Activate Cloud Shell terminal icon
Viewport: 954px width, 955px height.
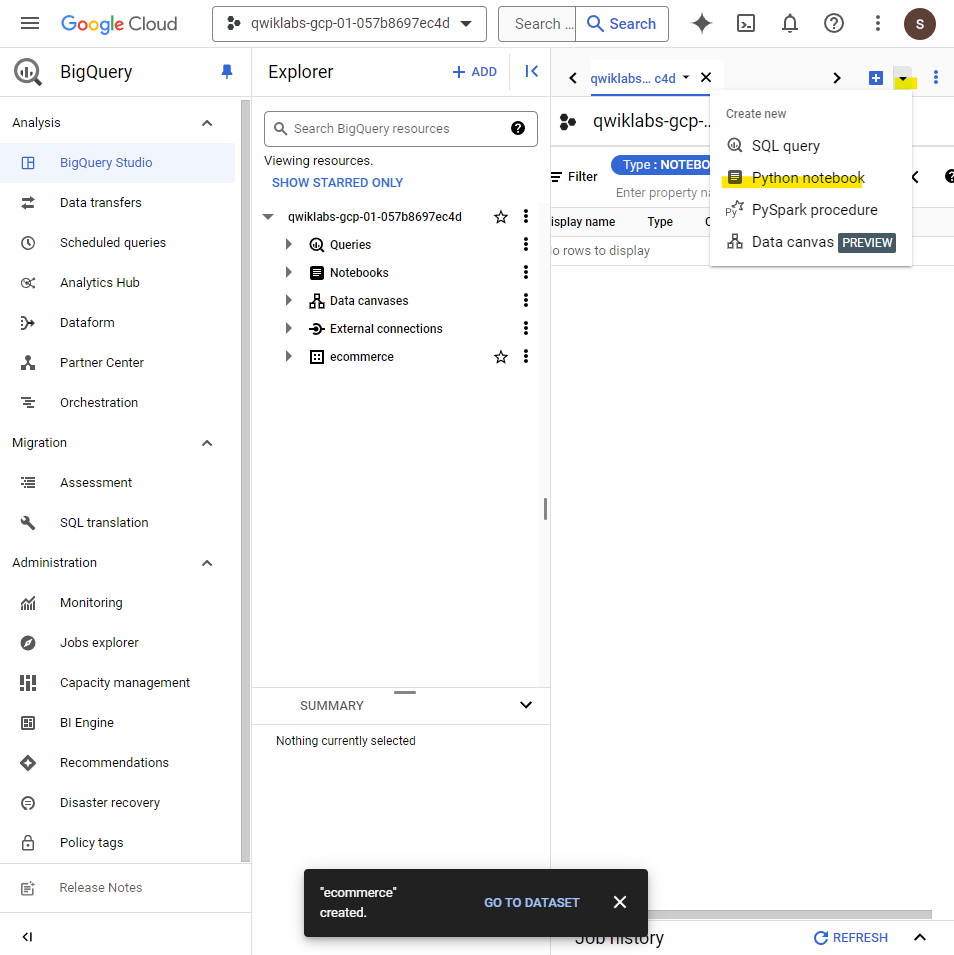pyautogui.click(x=746, y=24)
